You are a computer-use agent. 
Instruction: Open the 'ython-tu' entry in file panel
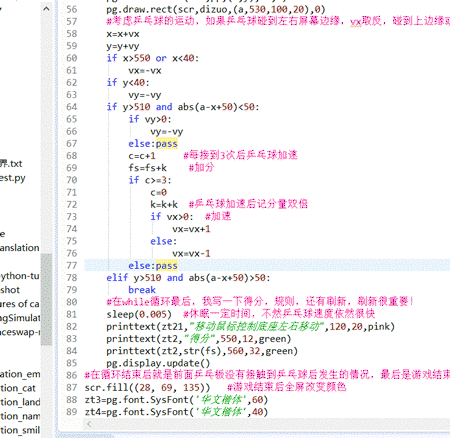pyautogui.click(x=20, y=276)
